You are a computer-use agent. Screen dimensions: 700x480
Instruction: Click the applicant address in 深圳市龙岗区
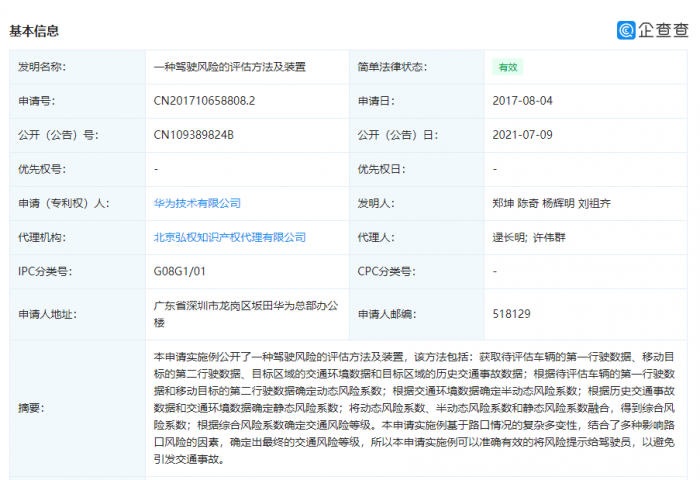click(x=239, y=306)
